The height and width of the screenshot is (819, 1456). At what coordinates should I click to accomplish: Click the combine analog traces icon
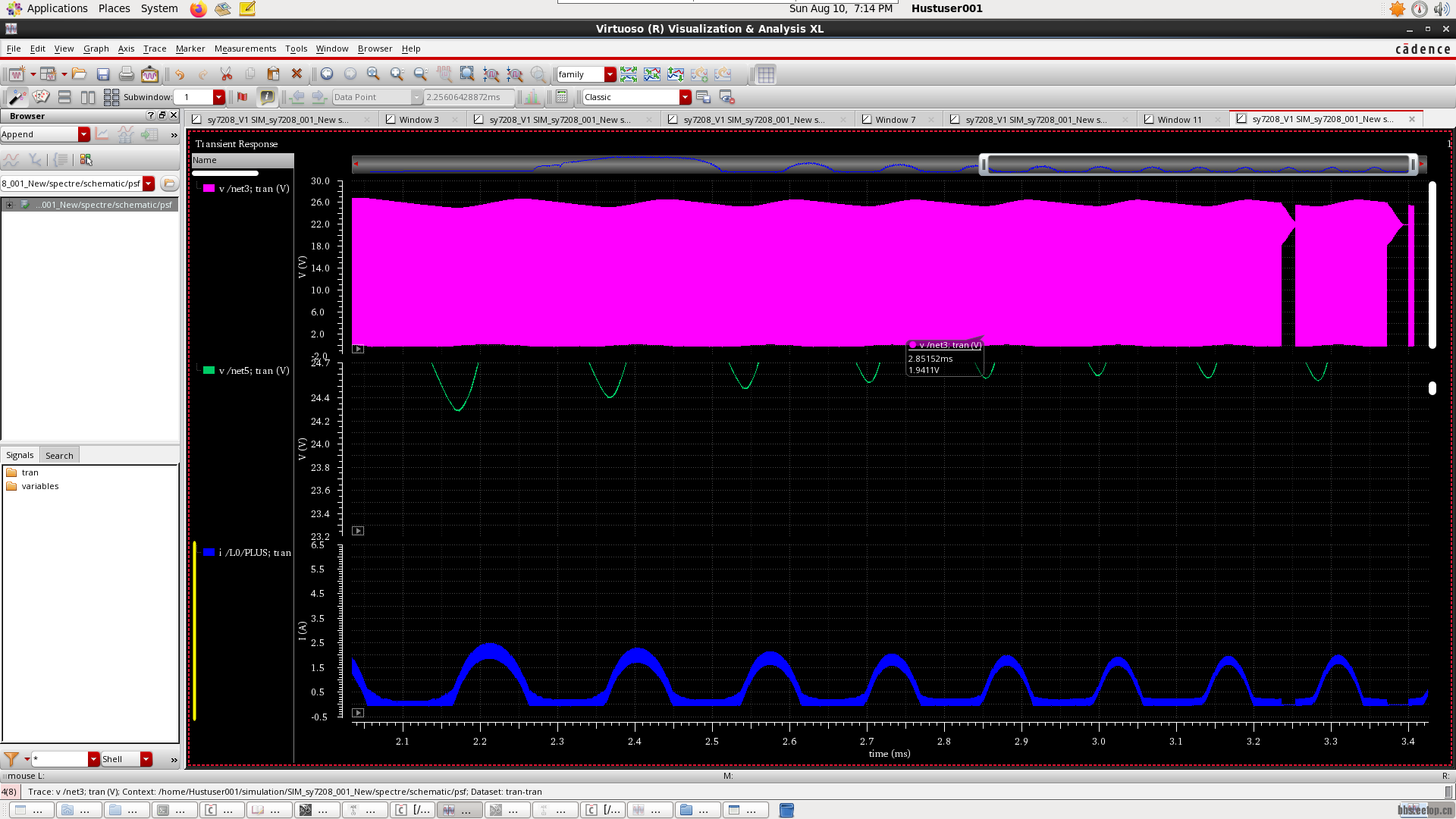pyautogui.click(x=652, y=74)
